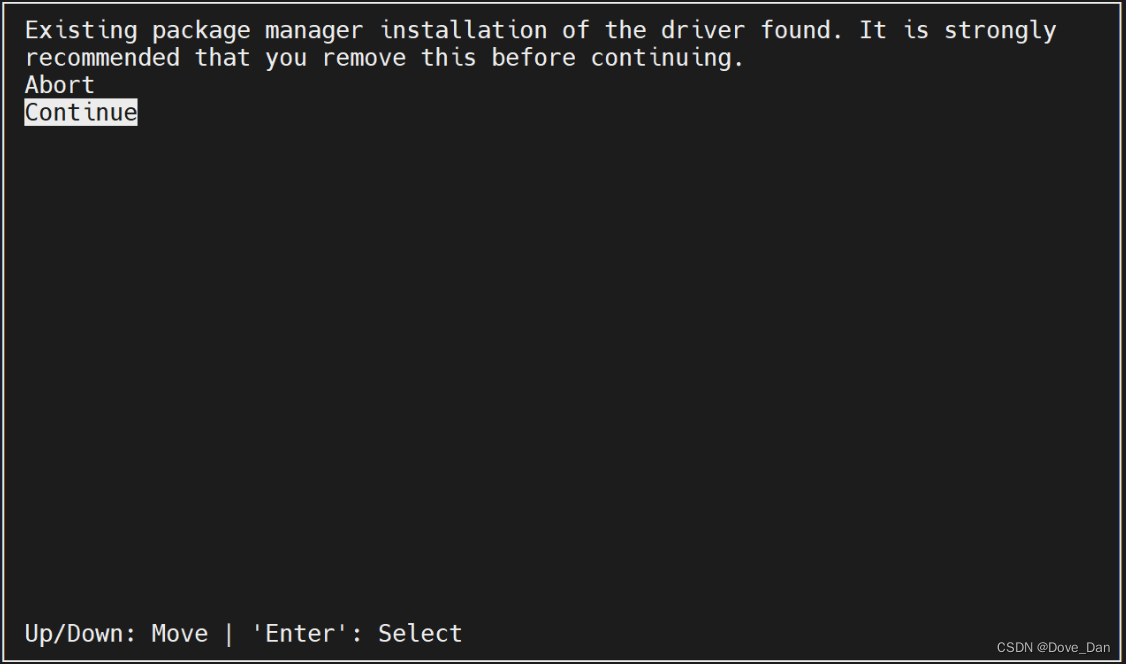Click the word 'installation' on first line
The width and height of the screenshot is (1126, 664).
(x=462, y=30)
